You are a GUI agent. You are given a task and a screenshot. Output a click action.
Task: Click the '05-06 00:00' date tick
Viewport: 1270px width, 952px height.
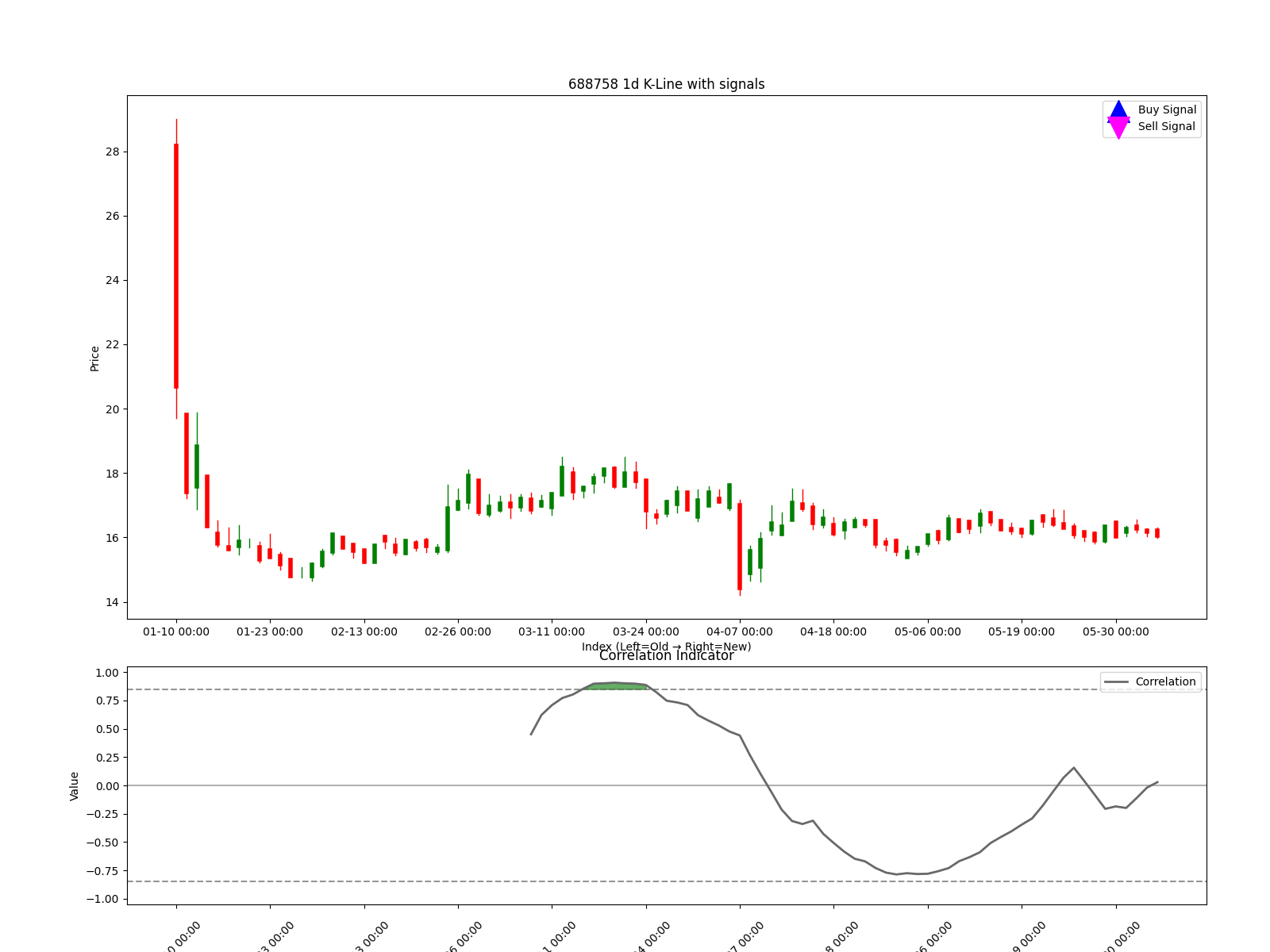928,631
